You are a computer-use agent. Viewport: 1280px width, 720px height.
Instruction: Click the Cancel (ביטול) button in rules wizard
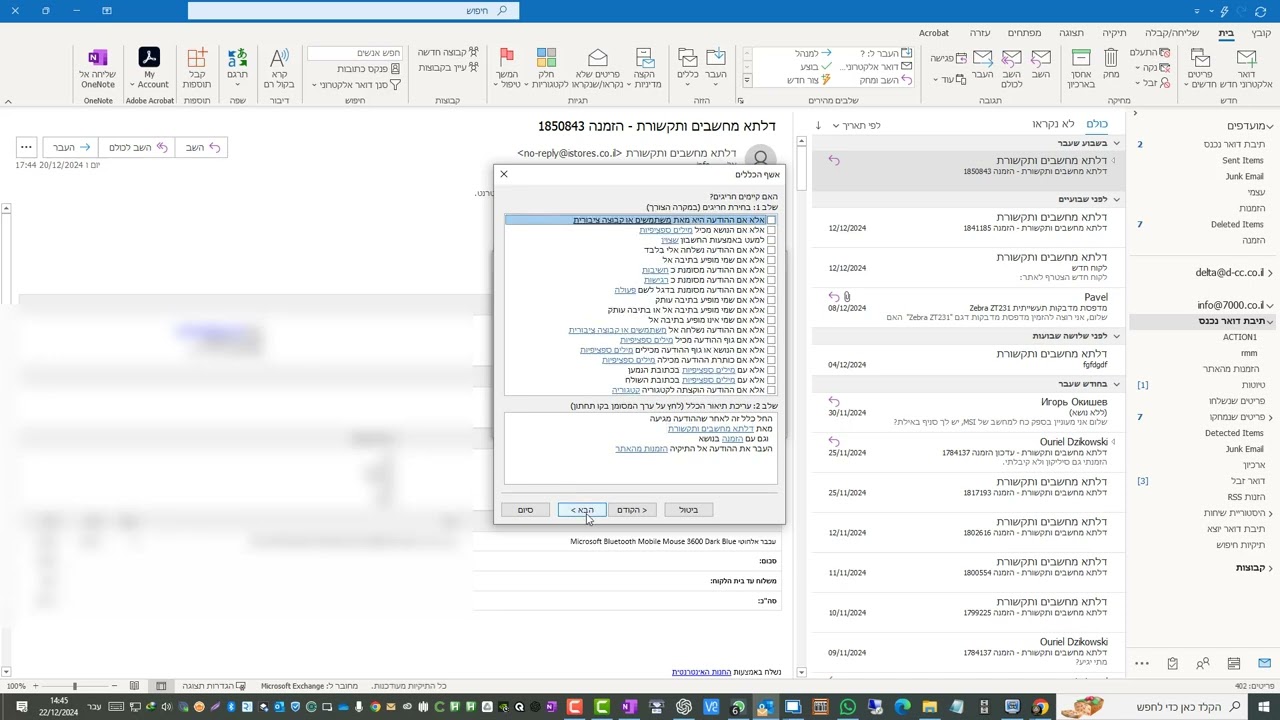(x=688, y=510)
